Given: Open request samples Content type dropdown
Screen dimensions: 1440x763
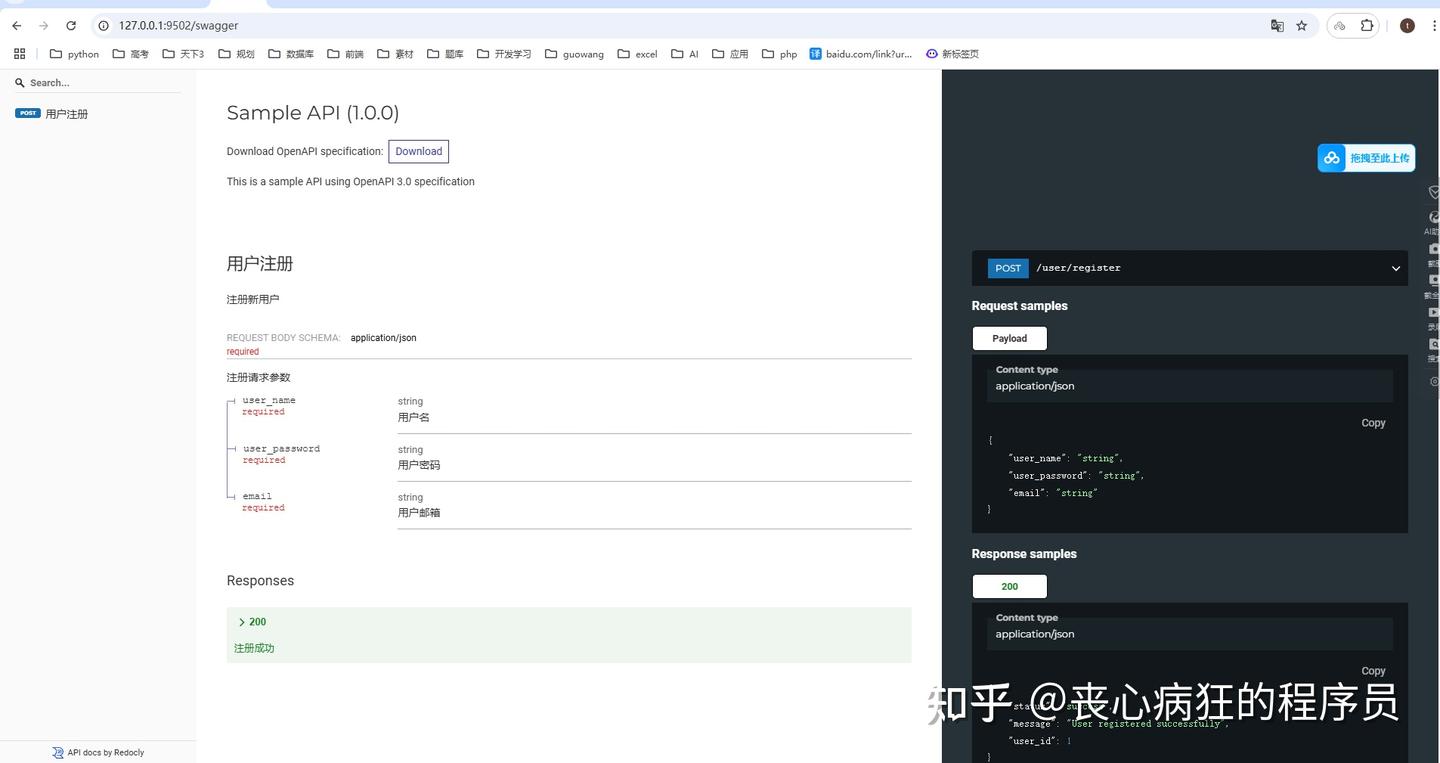Looking at the screenshot, I should click(x=1190, y=386).
